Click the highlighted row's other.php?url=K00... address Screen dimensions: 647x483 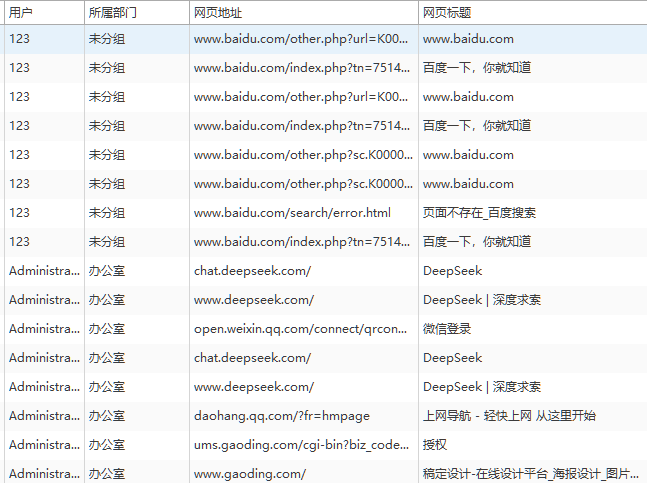pyautogui.click(x=301, y=39)
